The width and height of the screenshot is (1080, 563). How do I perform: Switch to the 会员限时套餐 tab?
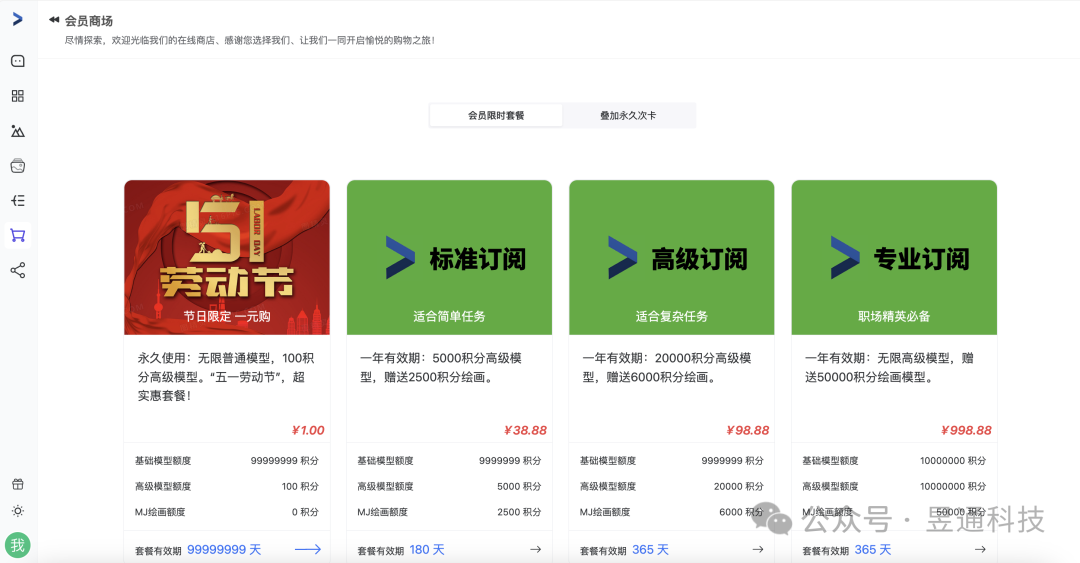point(496,115)
